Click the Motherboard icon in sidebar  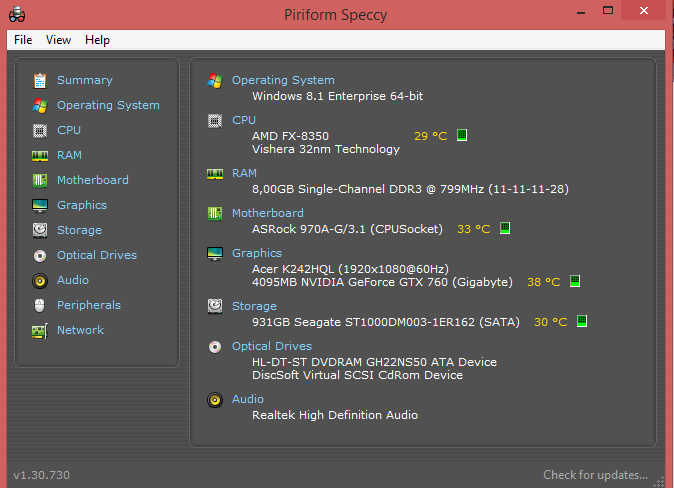point(40,180)
